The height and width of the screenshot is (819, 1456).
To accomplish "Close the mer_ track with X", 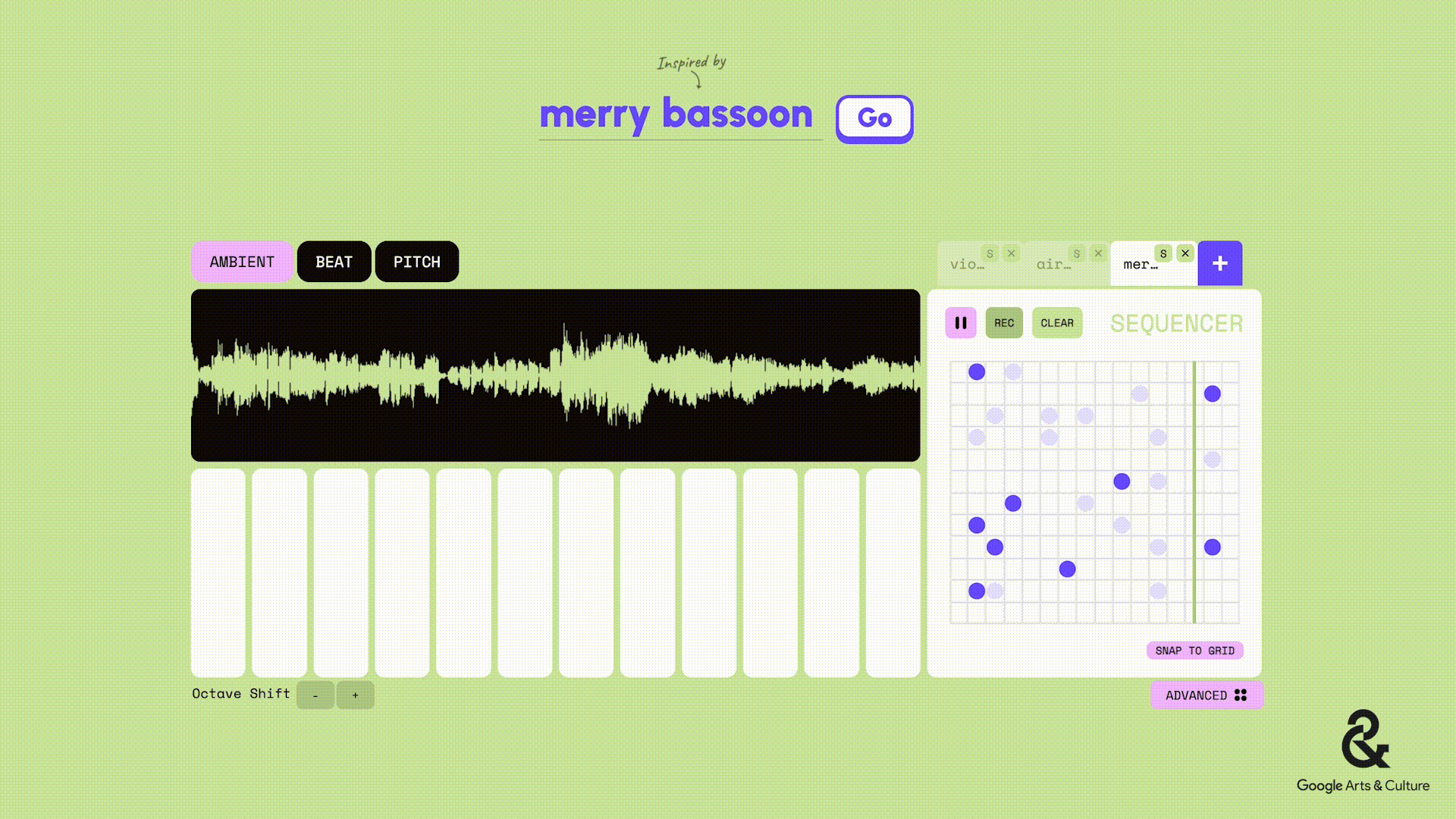I will 1185,253.
